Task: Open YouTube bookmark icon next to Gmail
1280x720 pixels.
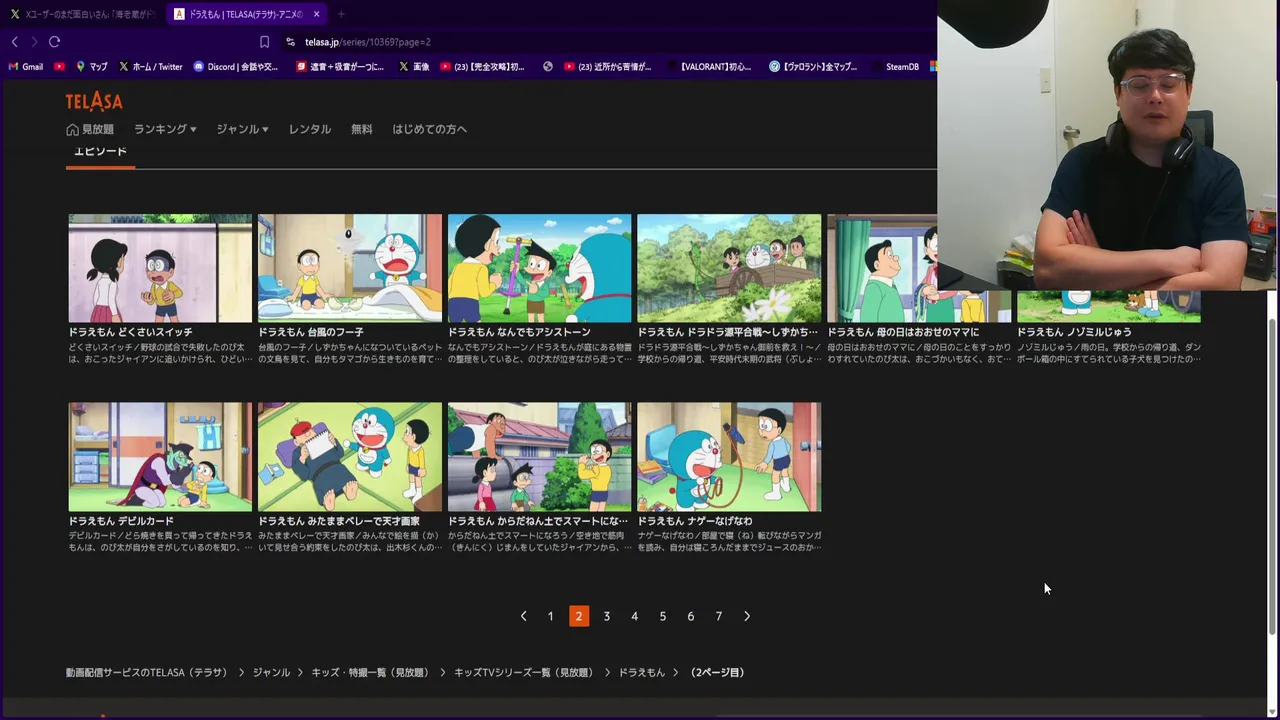Action: [x=60, y=67]
